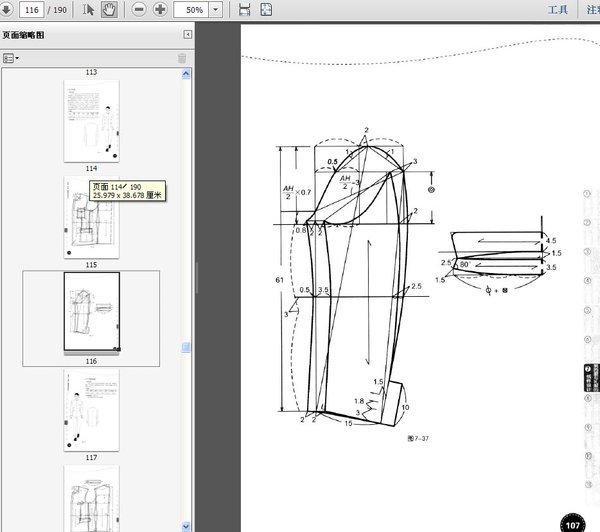
Task: Delete selected pages with trash icon
Action: 182,58
